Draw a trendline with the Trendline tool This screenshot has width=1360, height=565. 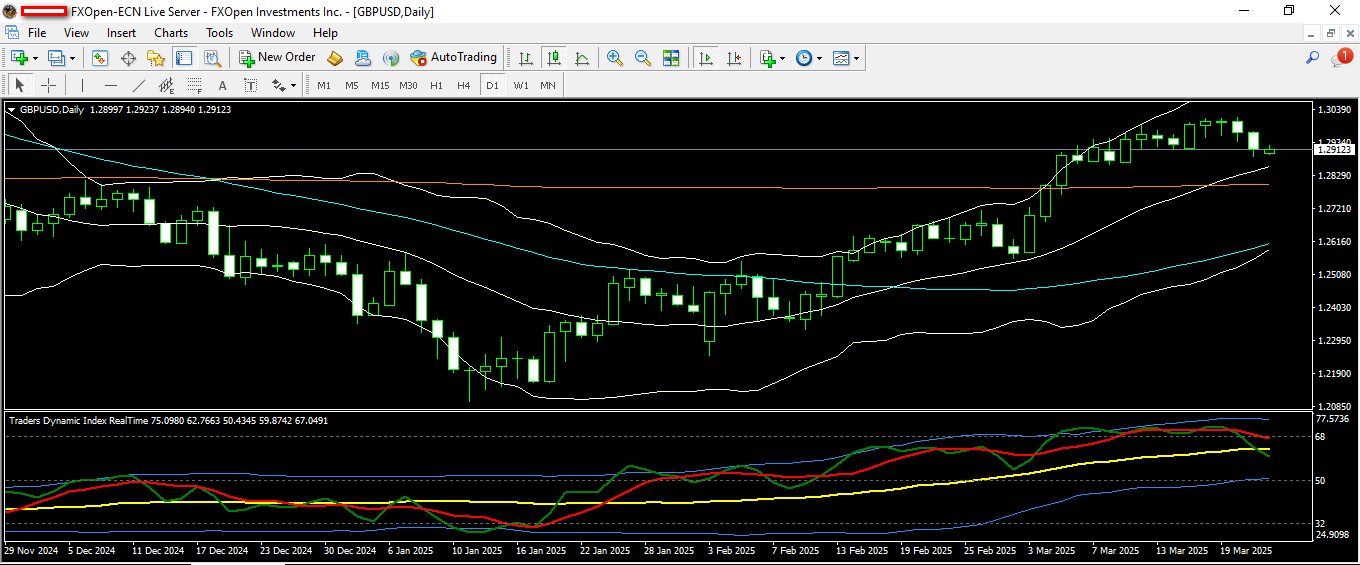coord(139,85)
